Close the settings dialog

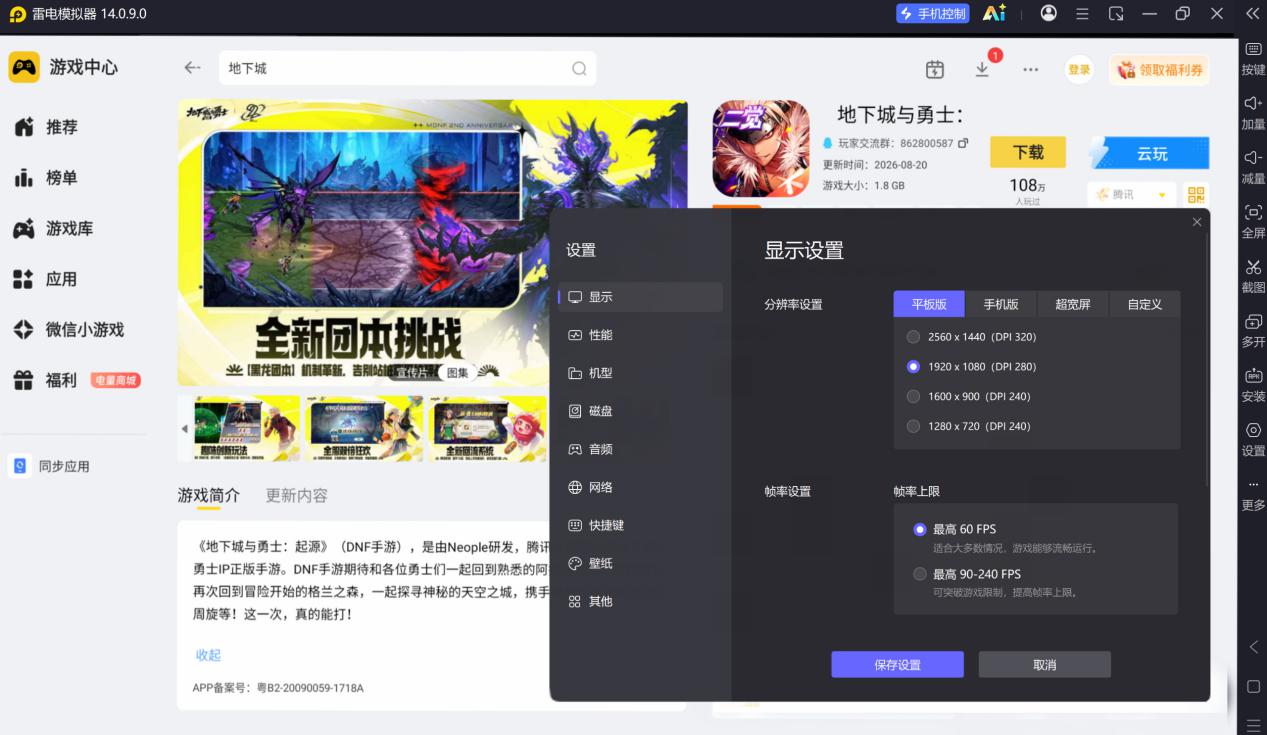[1197, 222]
